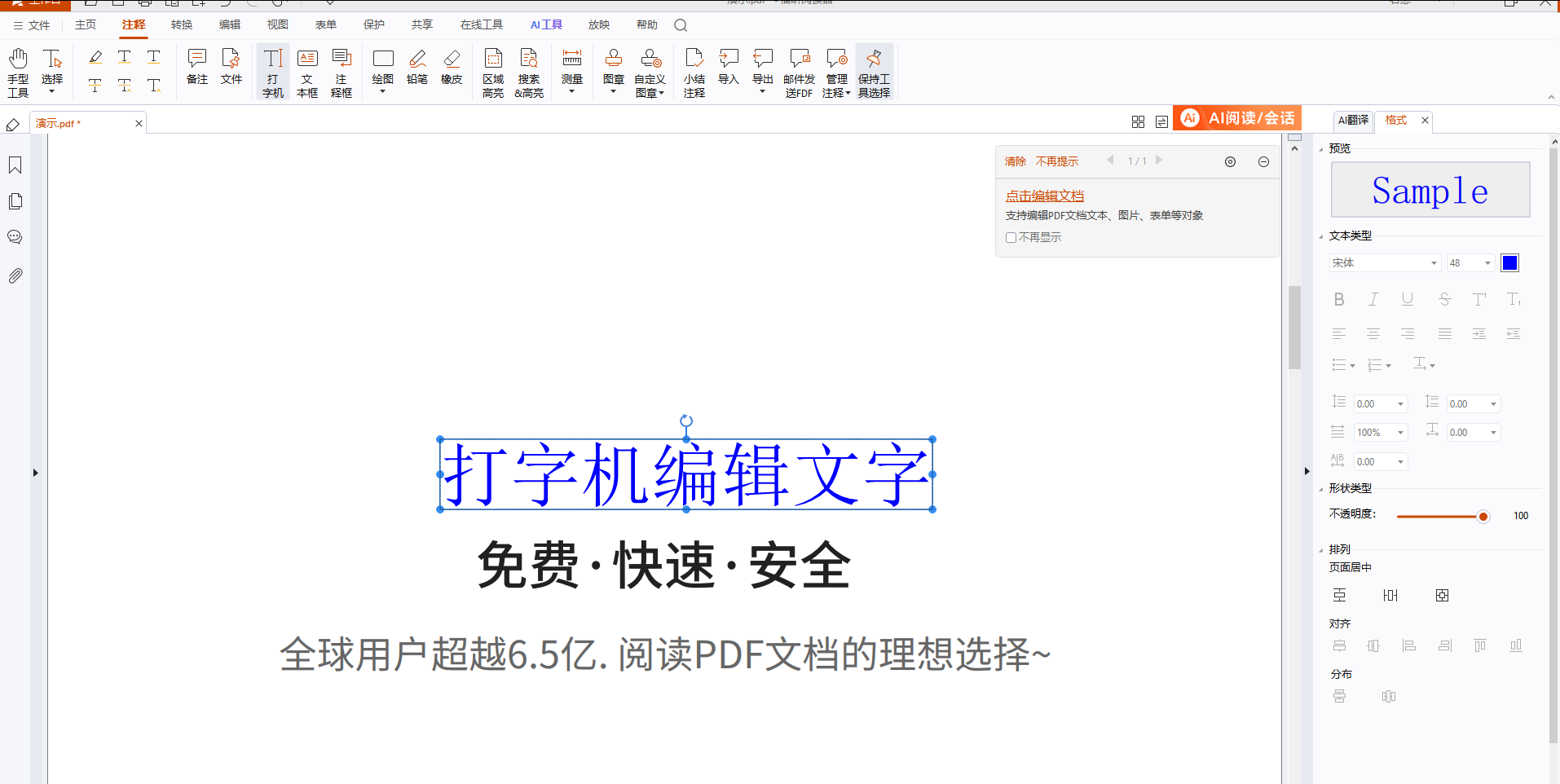Click the 区域高亮 area highlight tool
Screen dimensions: 1560x784
point(493,73)
